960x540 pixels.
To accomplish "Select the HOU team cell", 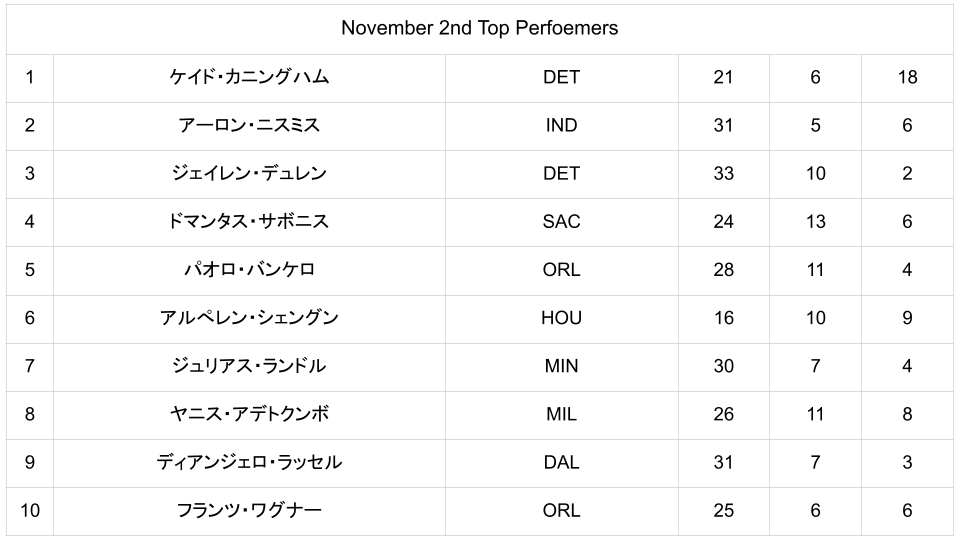I will coord(561,317).
